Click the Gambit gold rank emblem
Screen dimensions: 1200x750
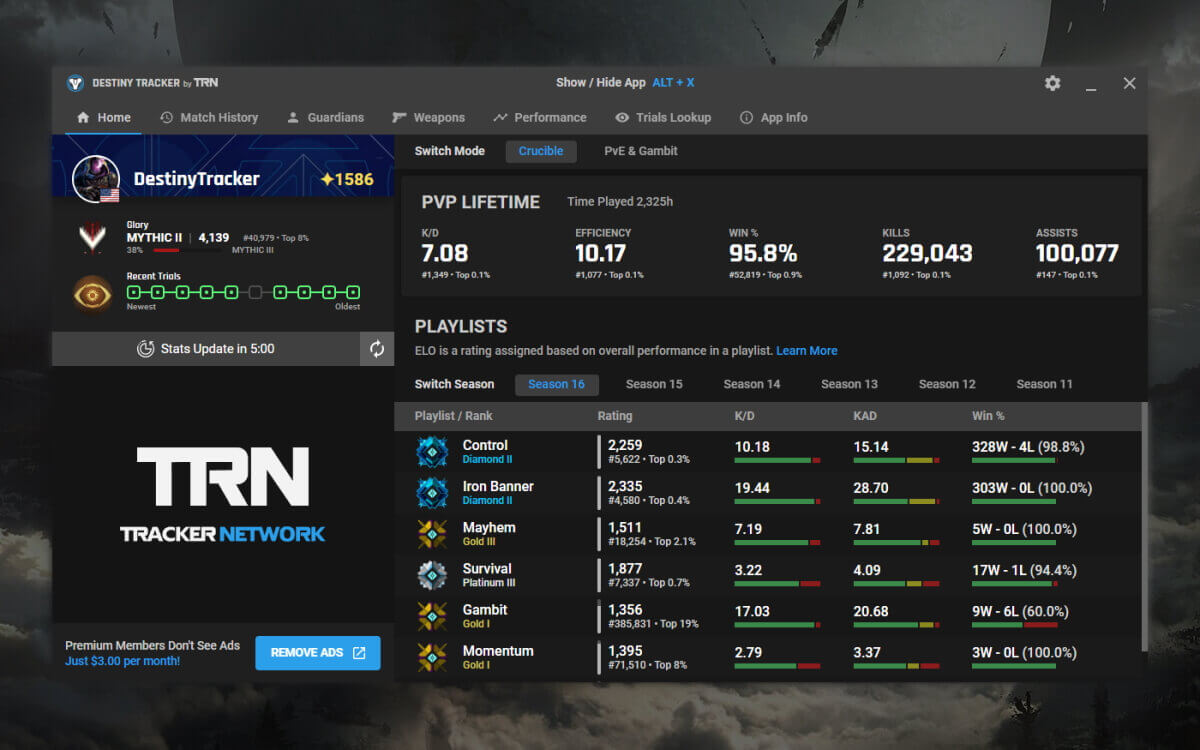click(x=432, y=616)
